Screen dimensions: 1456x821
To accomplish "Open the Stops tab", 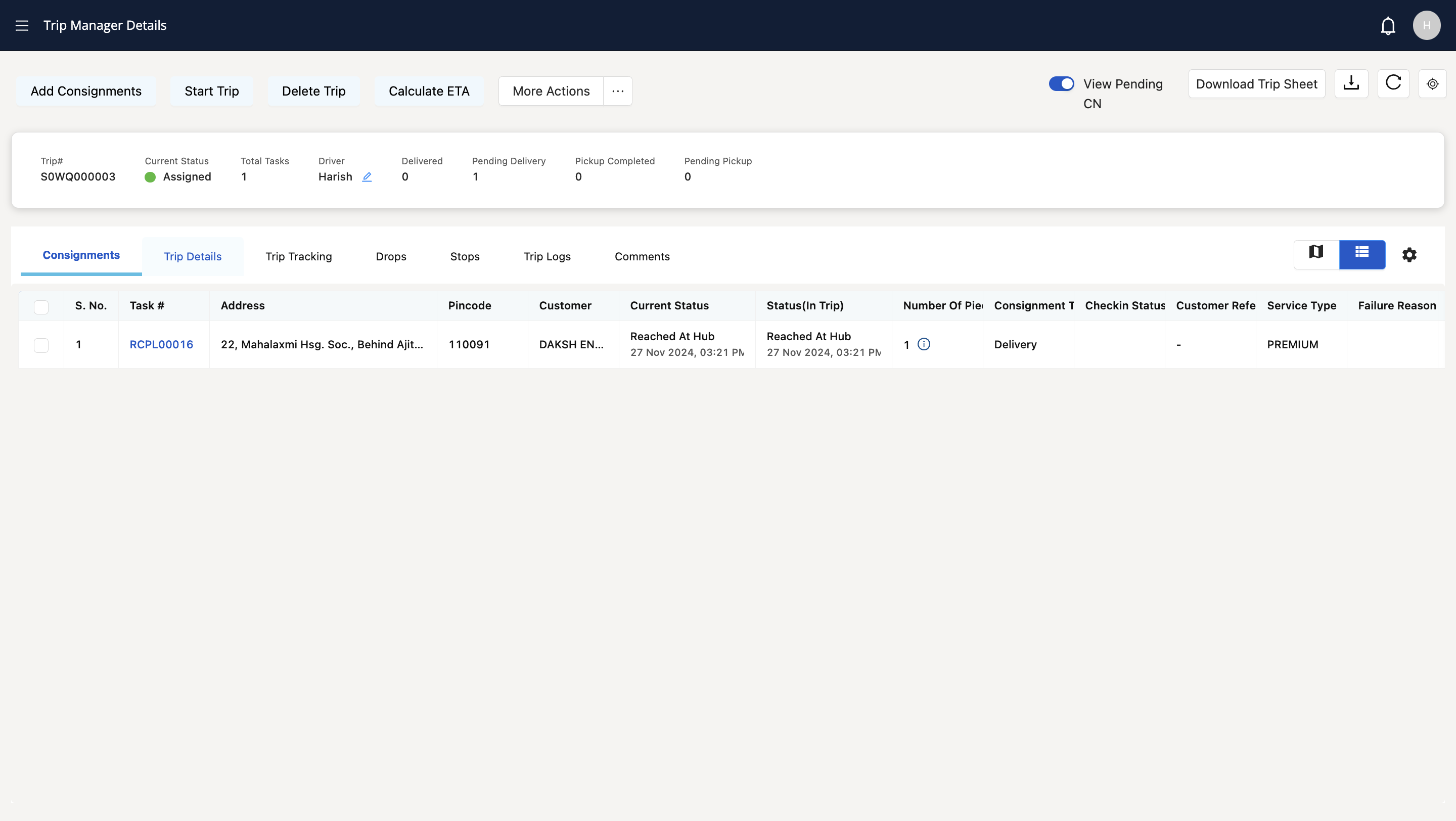I will click(465, 256).
